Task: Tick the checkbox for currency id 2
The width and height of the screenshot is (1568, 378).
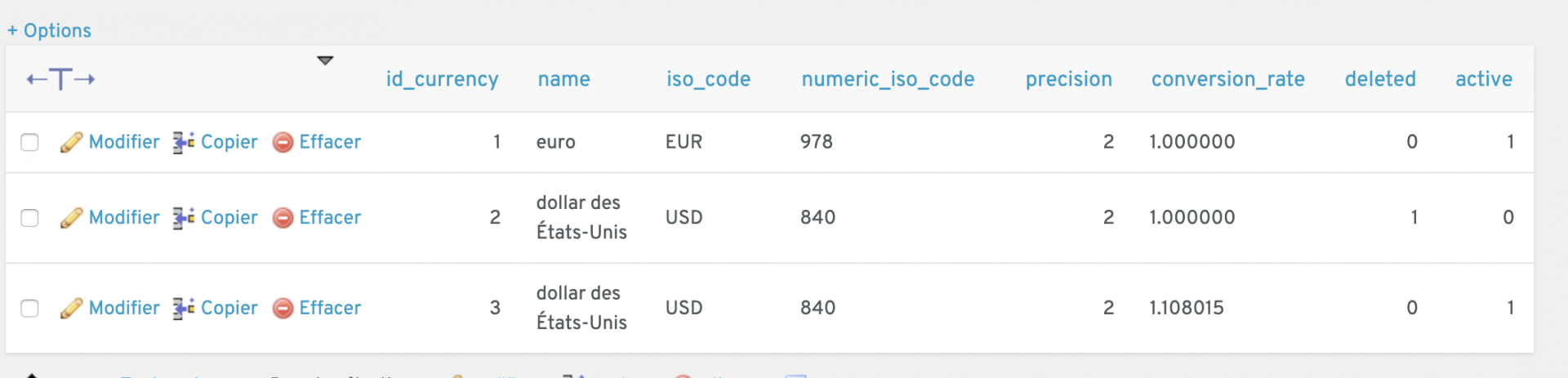Action: [x=30, y=218]
